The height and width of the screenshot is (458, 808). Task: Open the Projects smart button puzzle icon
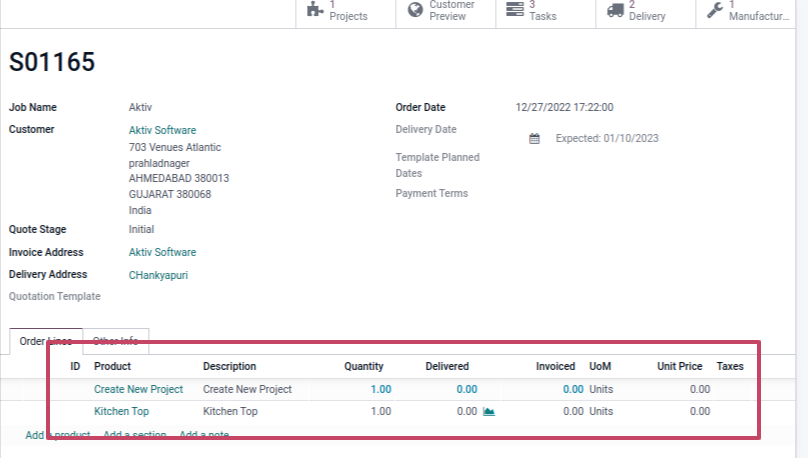315,9
